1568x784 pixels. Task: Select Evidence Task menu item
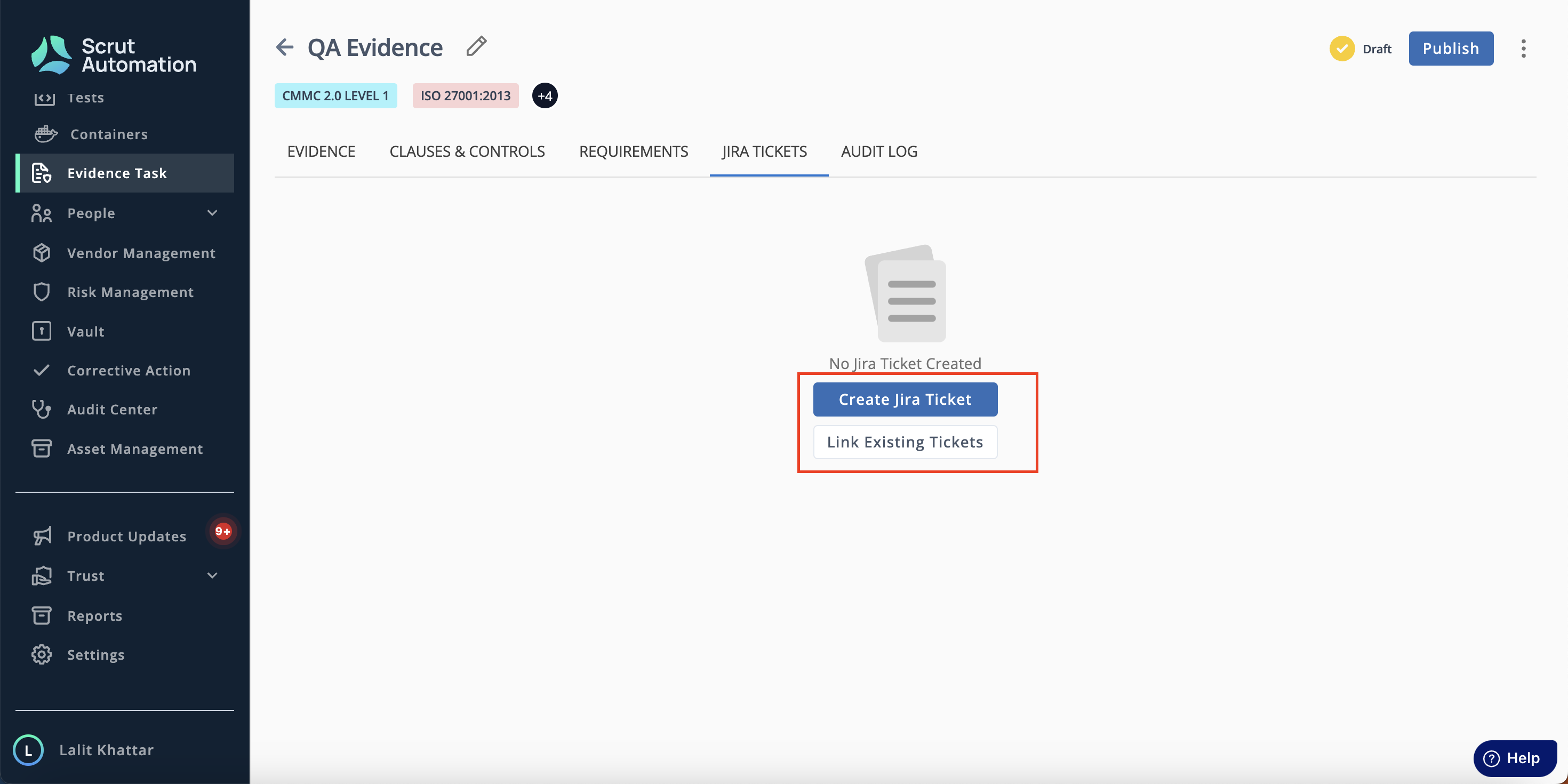125,173
